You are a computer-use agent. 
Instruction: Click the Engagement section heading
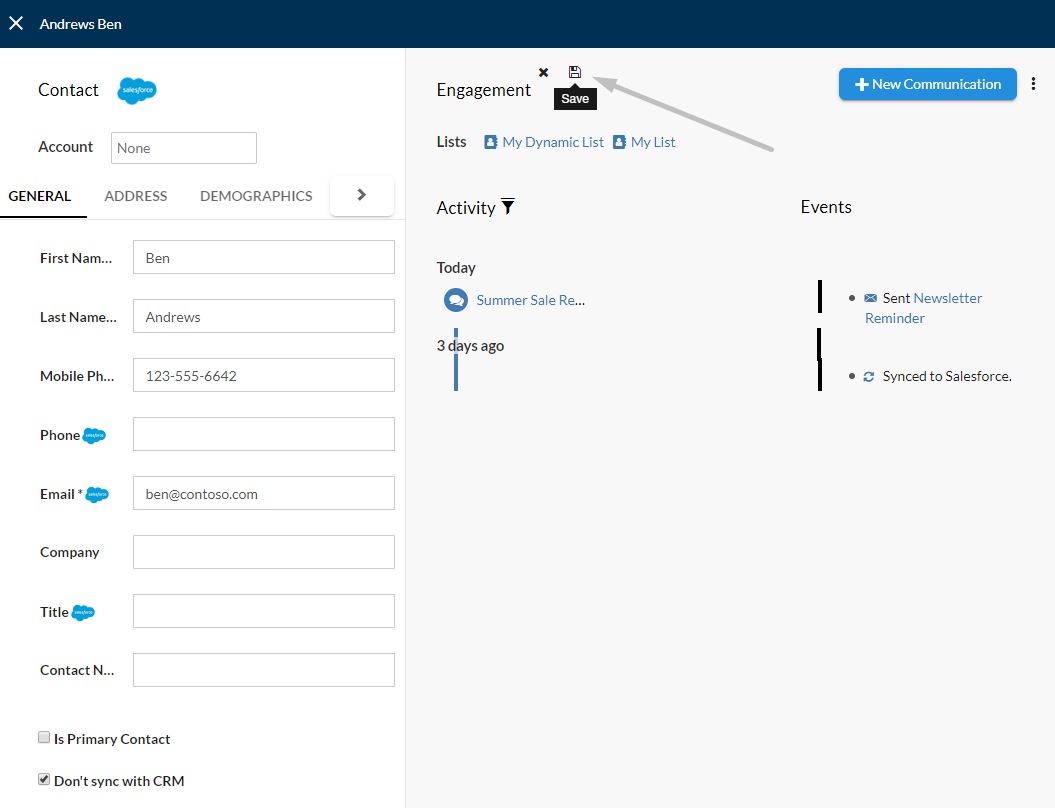pos(484,90)
